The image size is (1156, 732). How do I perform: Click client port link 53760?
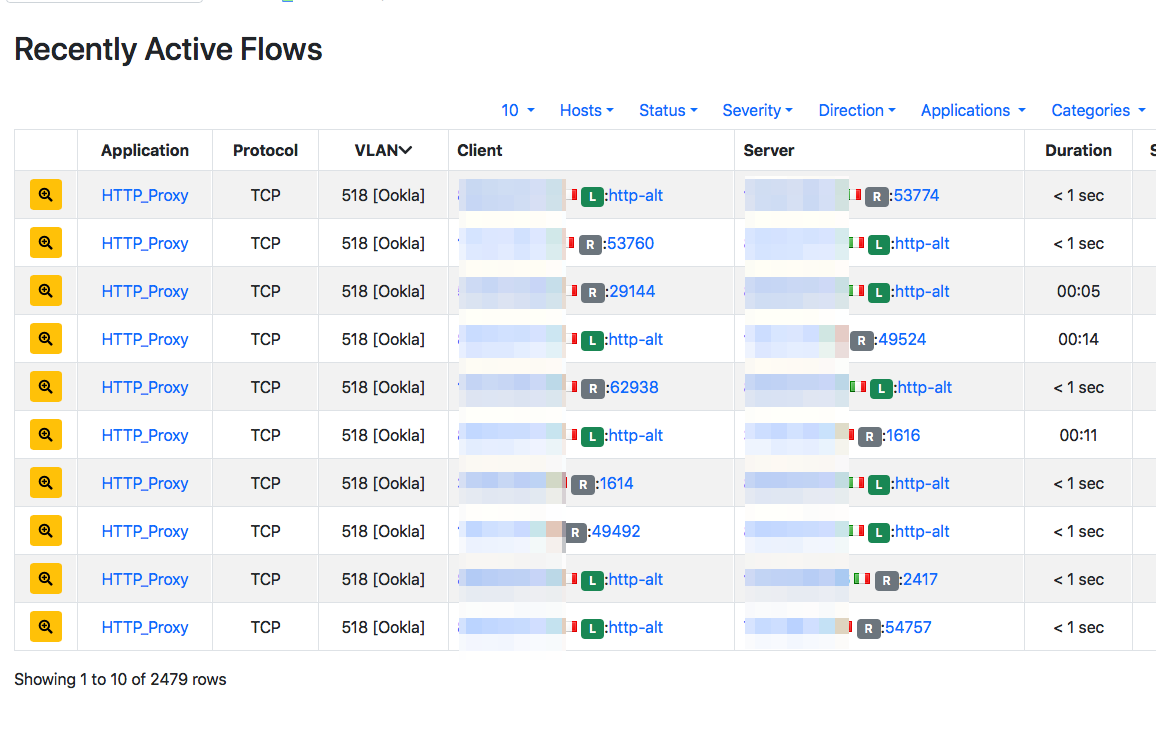click(630, 243)
